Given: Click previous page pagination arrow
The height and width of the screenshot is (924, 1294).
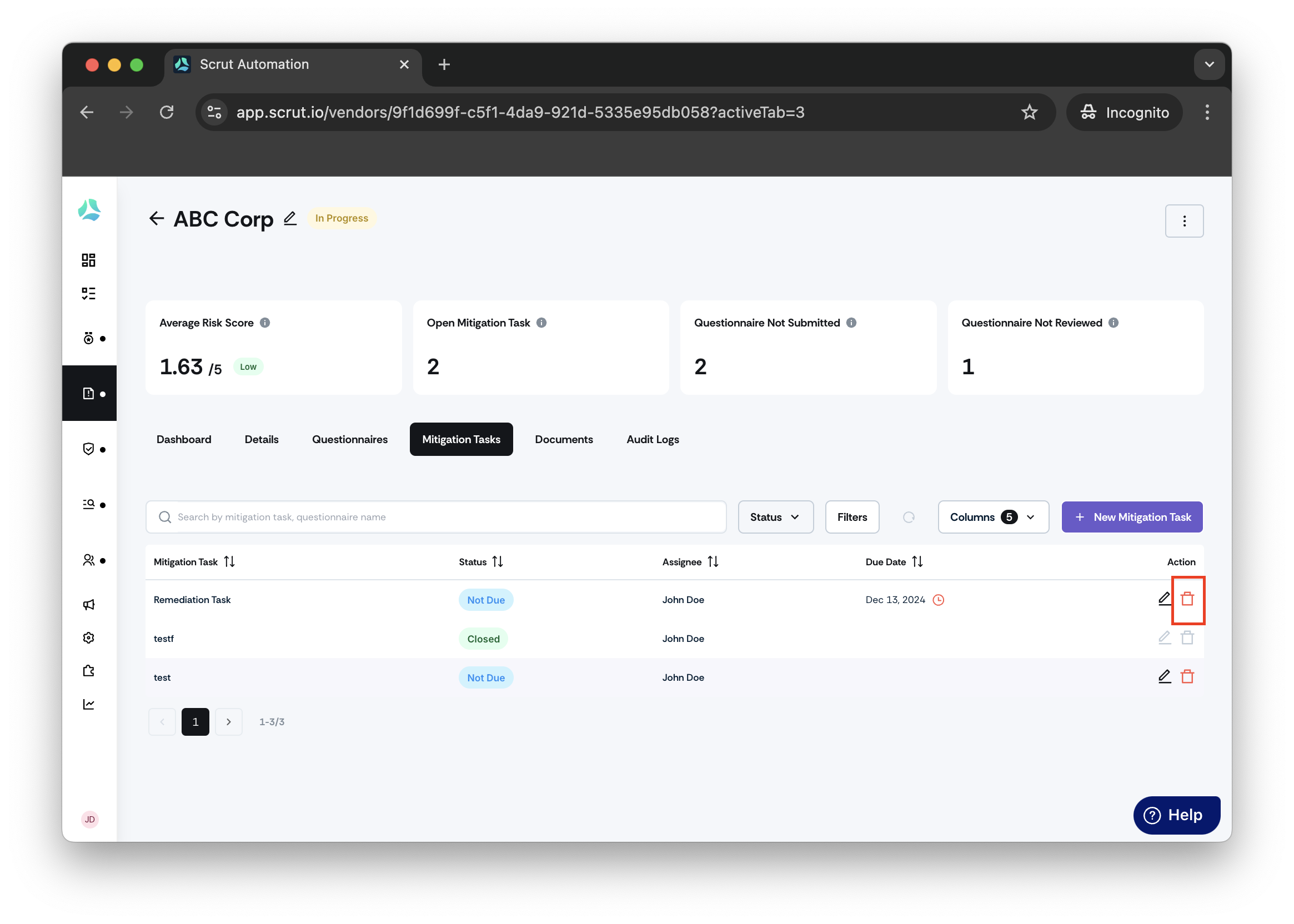Looking at the screenshot, I should (162, 722).
